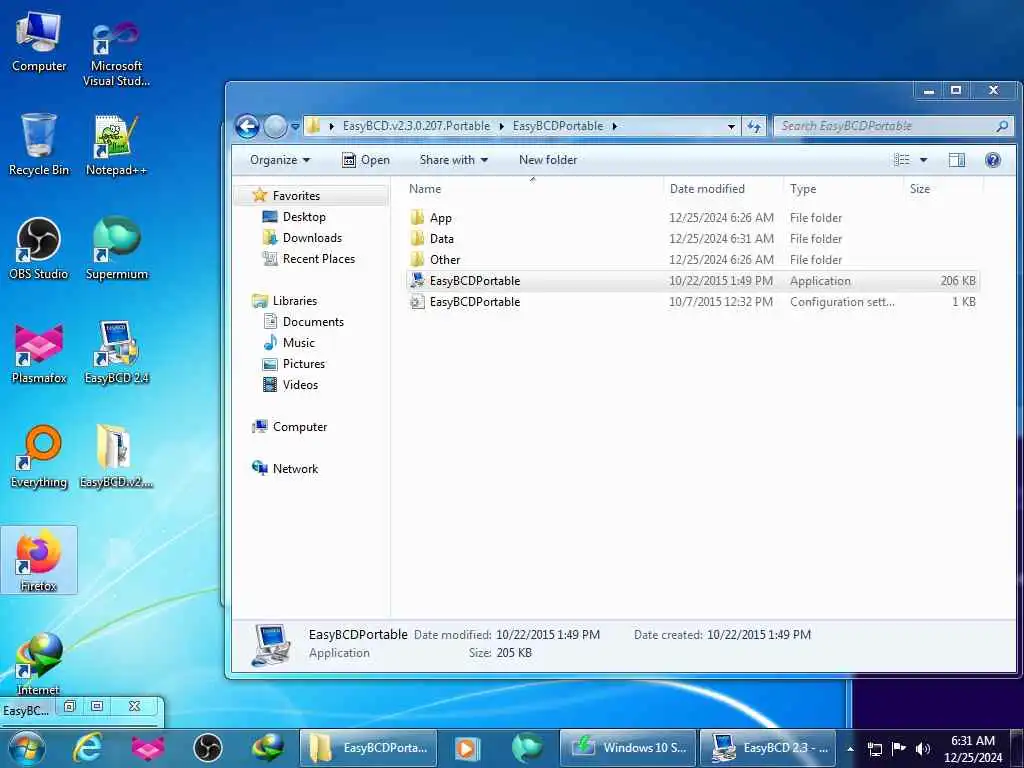This screenshot has height=768, width=1024.
Task: Open the volume control in tray
Action: click(x=923, y=749)
